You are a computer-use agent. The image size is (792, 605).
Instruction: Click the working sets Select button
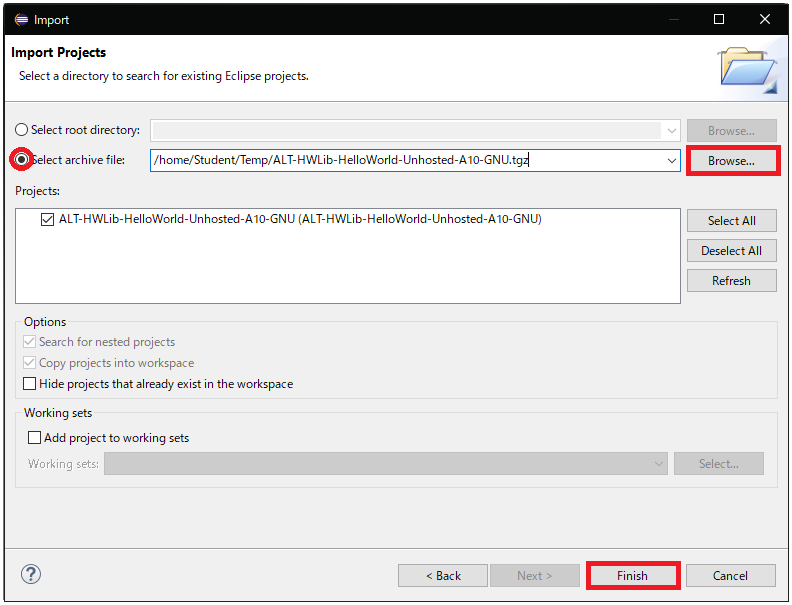click(719, 464)
